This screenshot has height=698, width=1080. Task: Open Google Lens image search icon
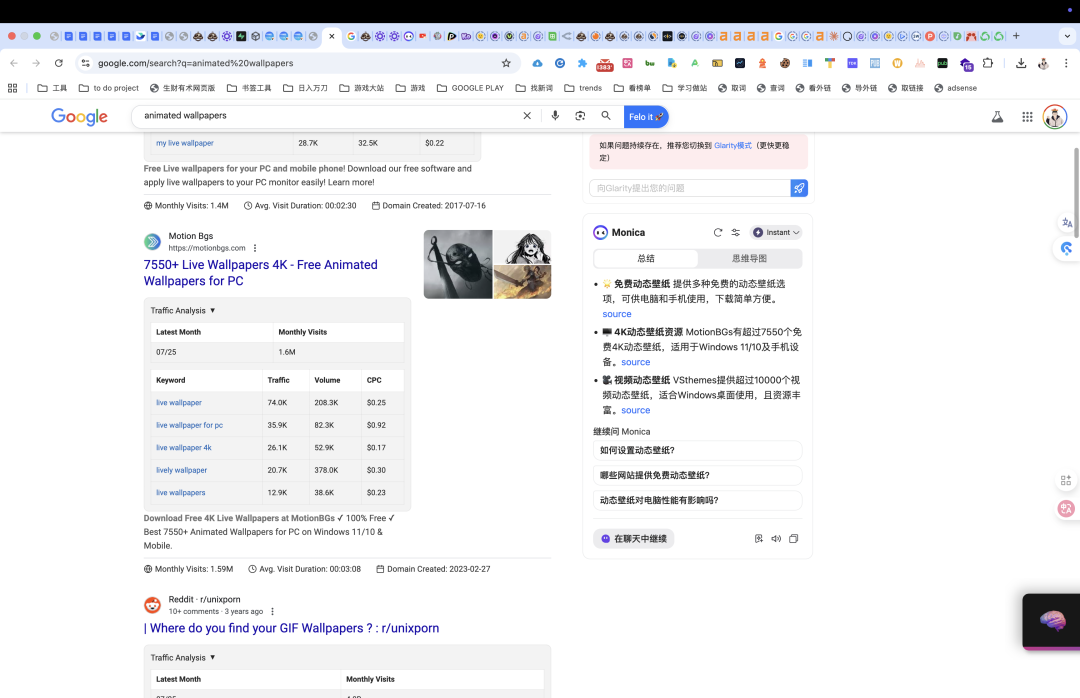pyautogui.click(x=580, y=116)
